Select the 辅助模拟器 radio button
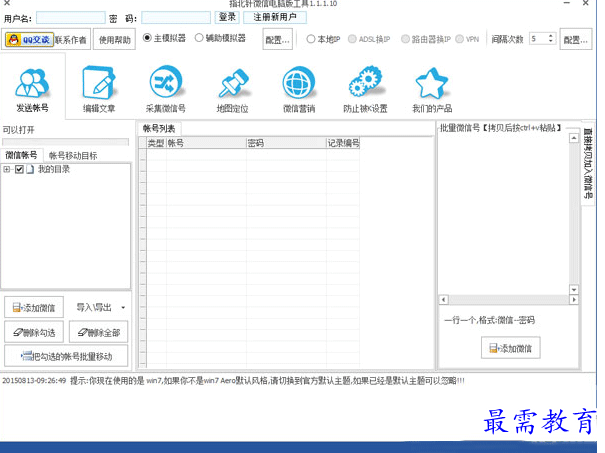This screenshot has height=453, width=605. click(199, 38)
